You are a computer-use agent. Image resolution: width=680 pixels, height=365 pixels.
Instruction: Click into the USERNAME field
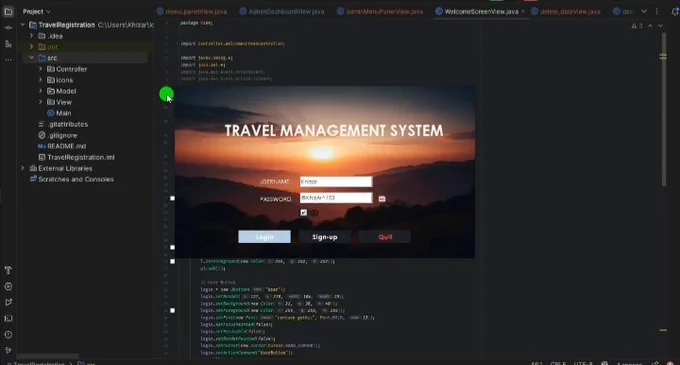(336, 182)
